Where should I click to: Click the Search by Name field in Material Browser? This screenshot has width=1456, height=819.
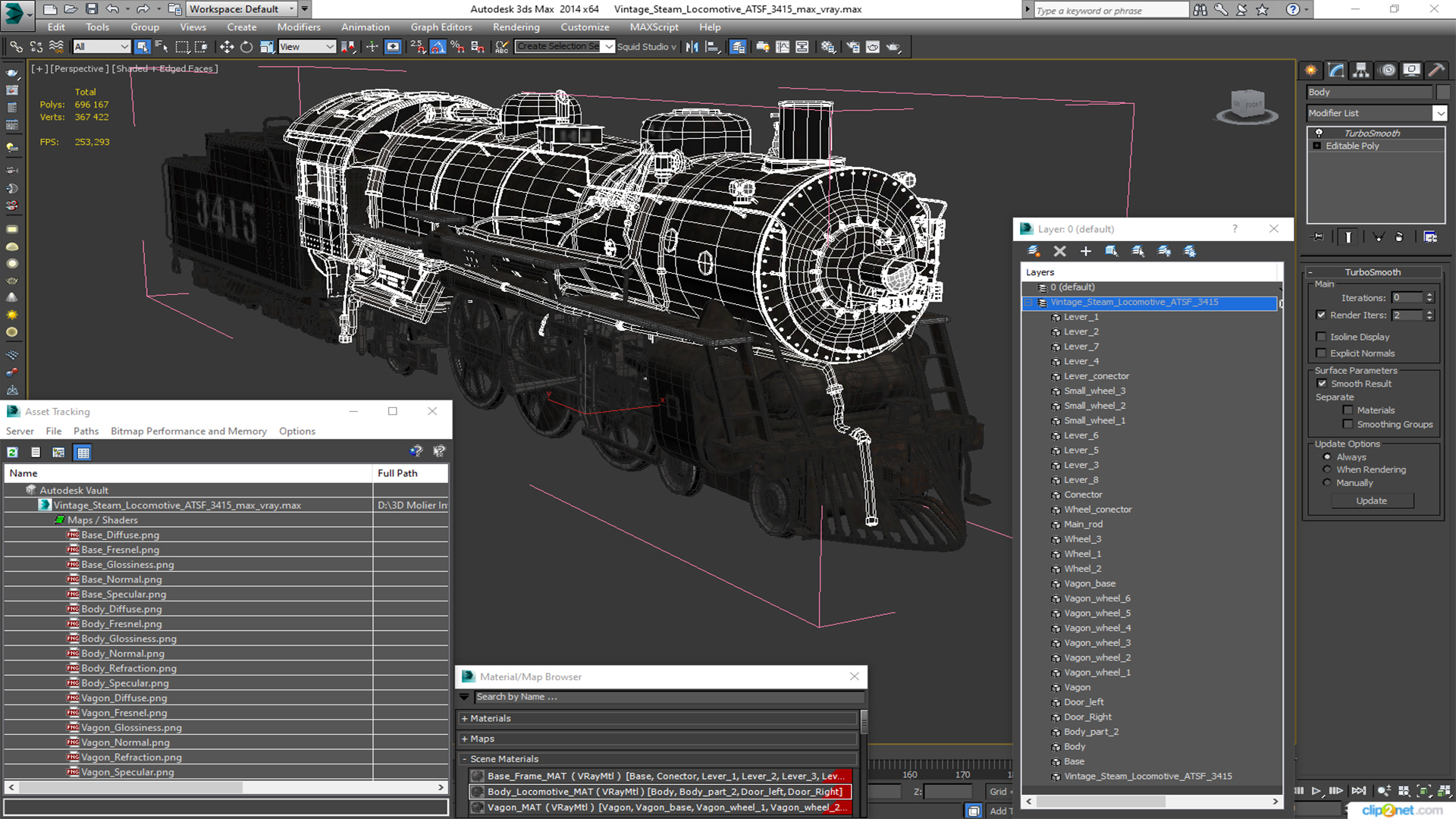(x=669, y=697)
